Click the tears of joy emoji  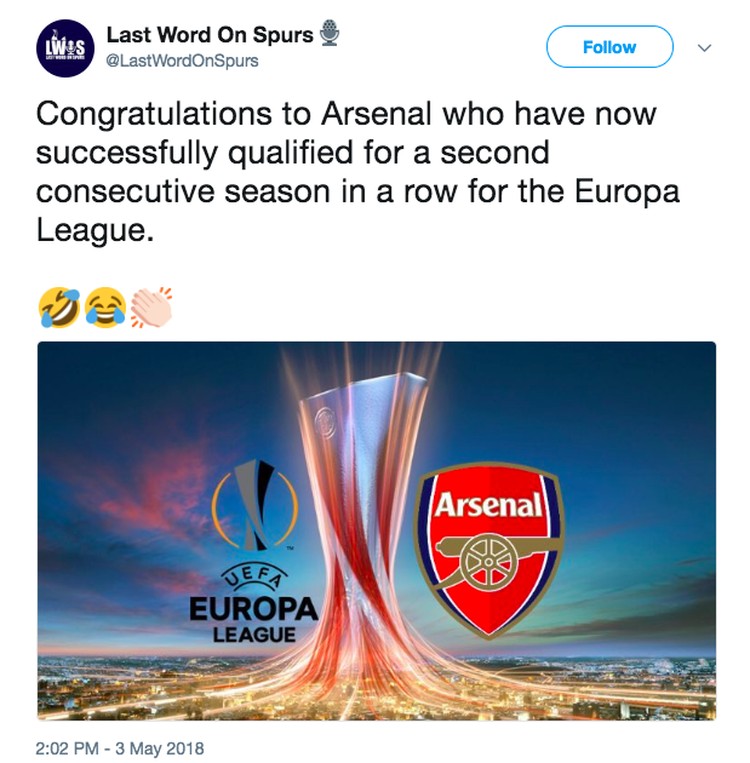click(x=105, y=307)
